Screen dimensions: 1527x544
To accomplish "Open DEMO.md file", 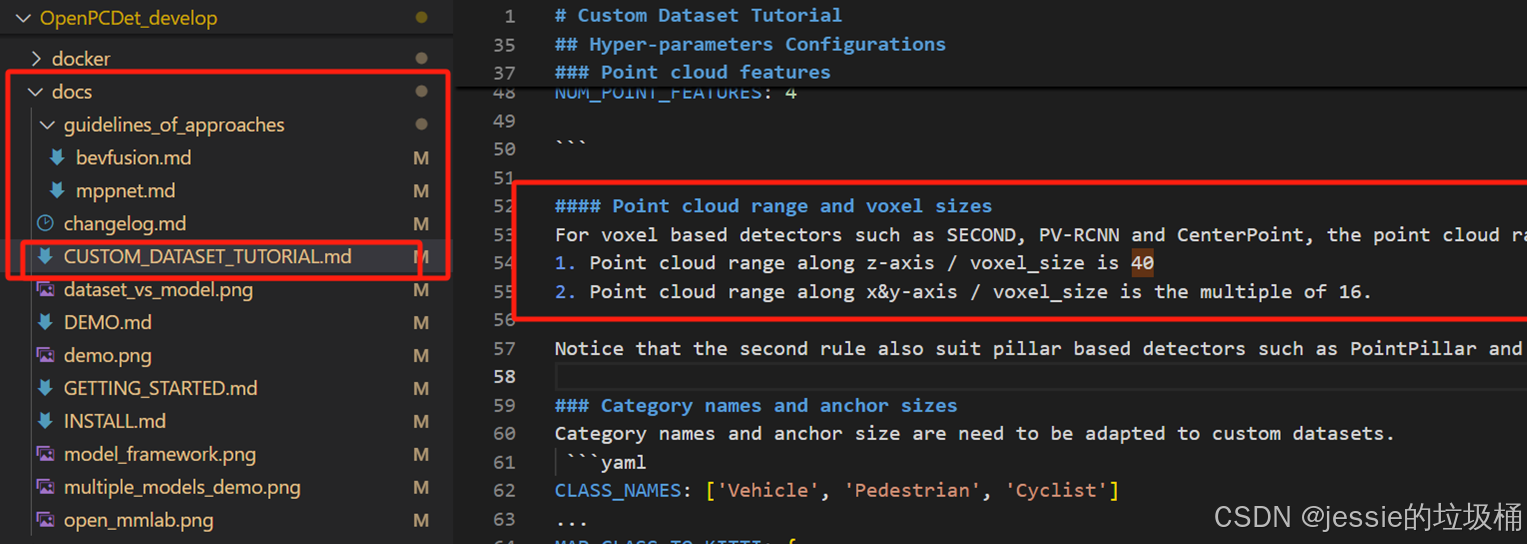I will coord(108,323).
